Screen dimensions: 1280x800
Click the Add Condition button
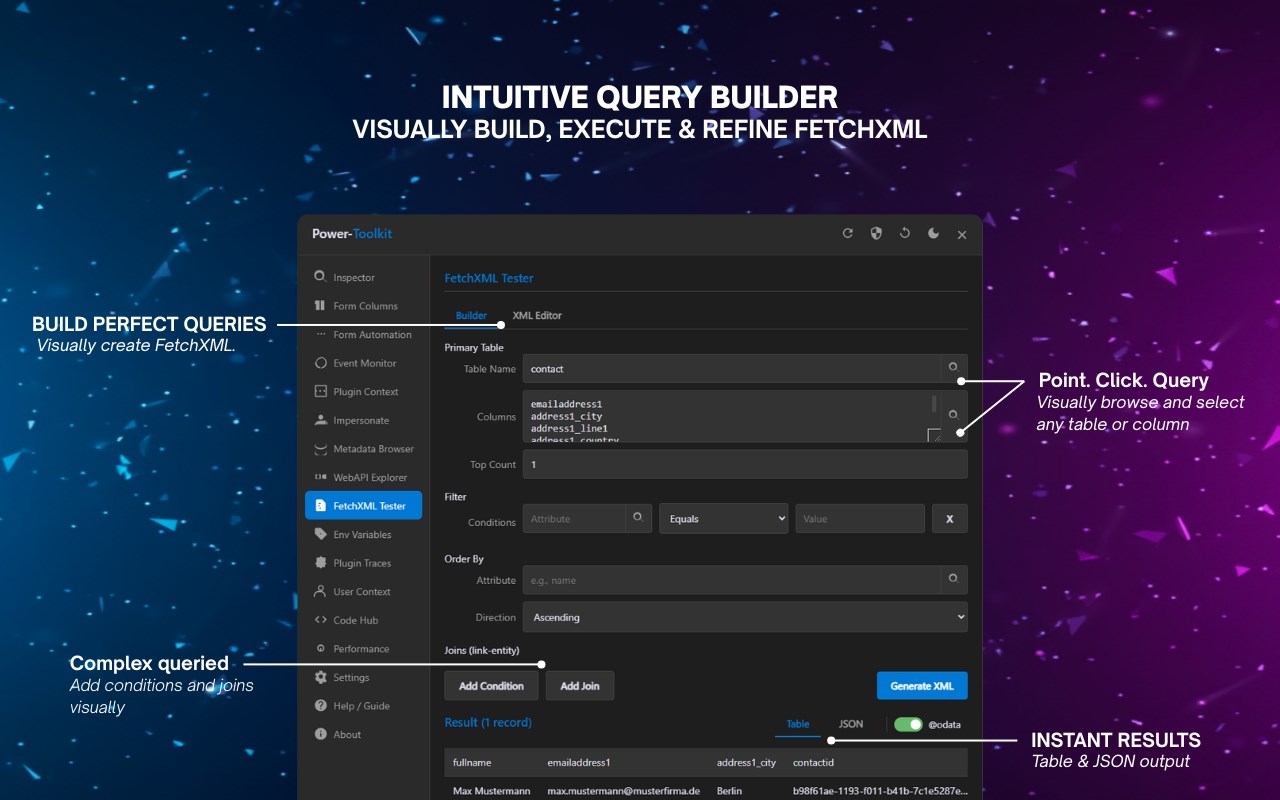pos(491,686)
